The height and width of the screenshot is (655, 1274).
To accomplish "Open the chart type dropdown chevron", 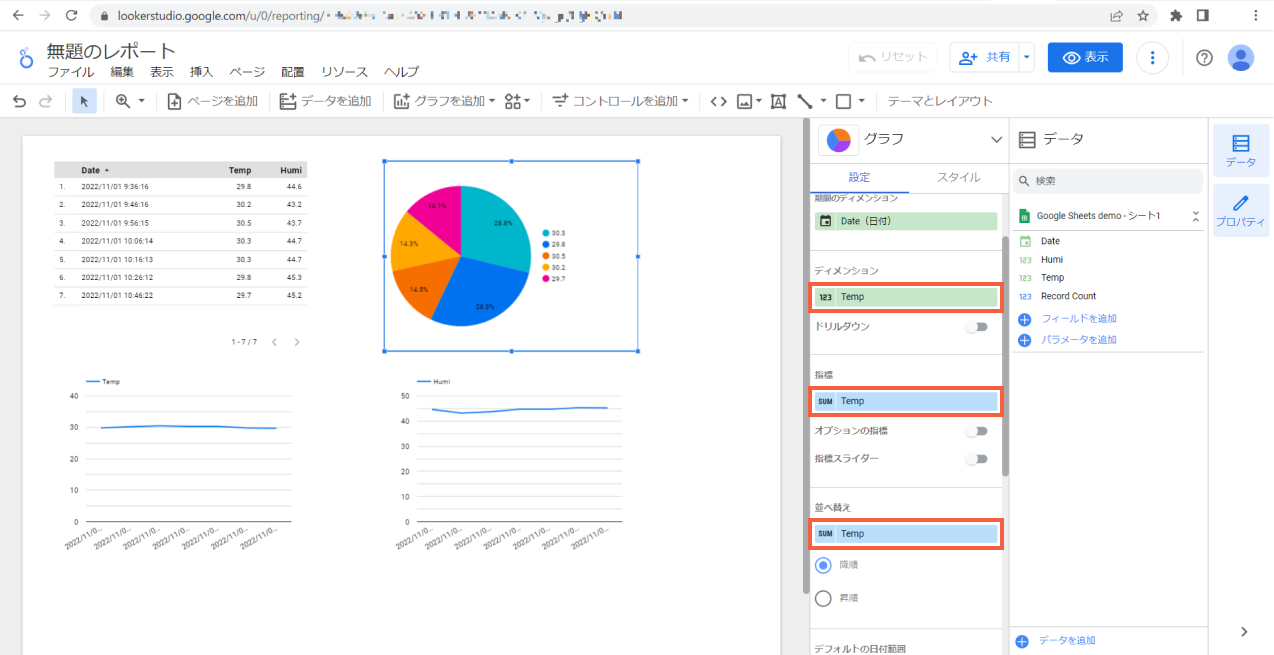I will [x=995, y=140].
